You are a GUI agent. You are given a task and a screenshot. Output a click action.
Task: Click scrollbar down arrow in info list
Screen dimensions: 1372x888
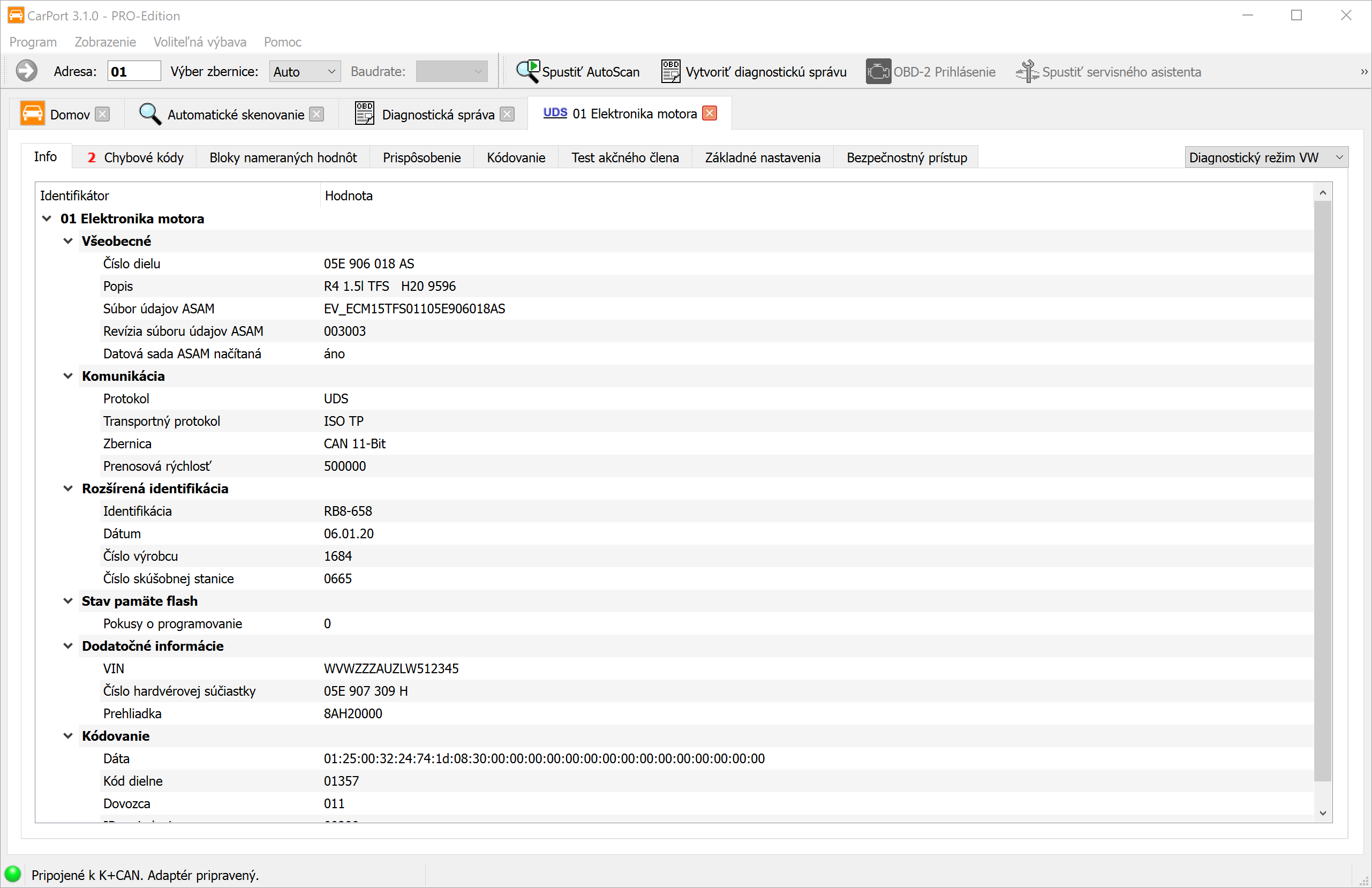click(1322, 813)
